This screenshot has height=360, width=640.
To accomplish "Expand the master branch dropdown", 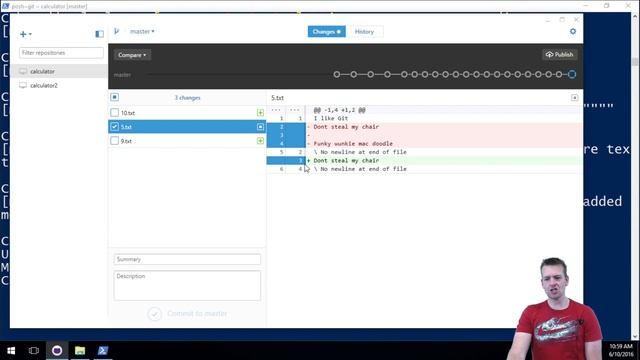I will point(142,31).
